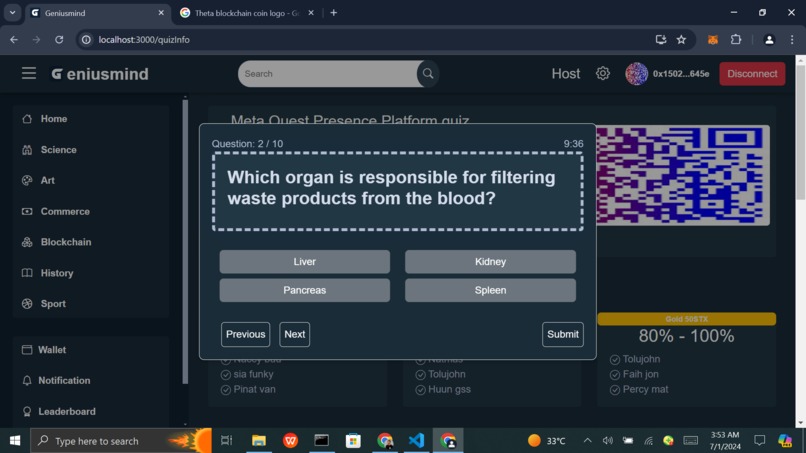The height and width of the screenshot is (453, 806).
Task: Bookmark this page with star icon
Action: coord(681,40)
